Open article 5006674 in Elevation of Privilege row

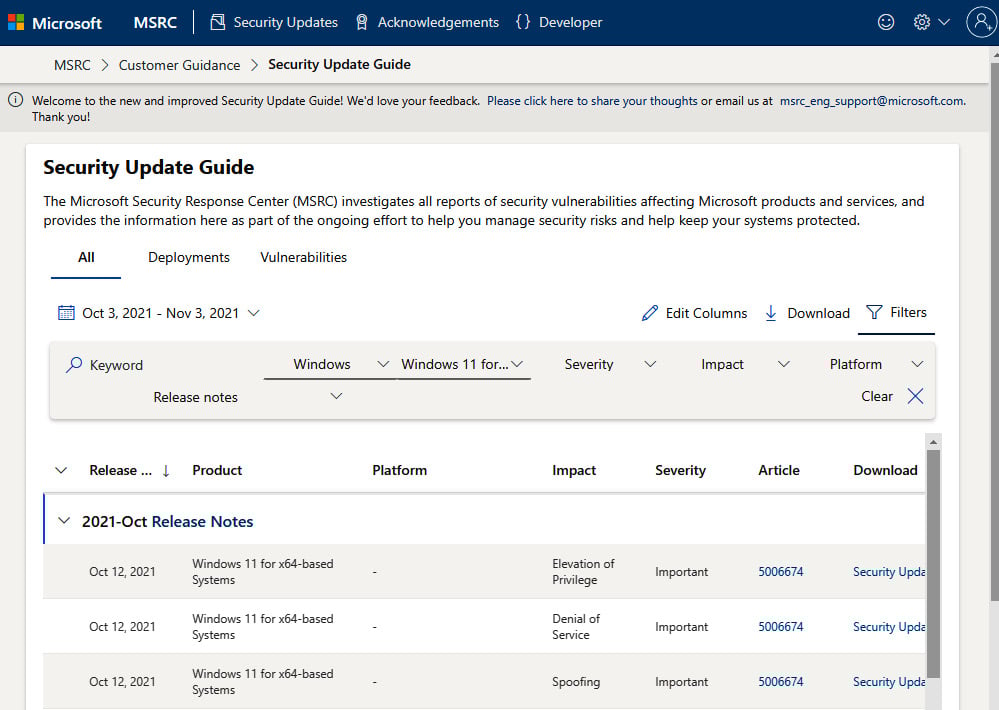coord(780,572)
